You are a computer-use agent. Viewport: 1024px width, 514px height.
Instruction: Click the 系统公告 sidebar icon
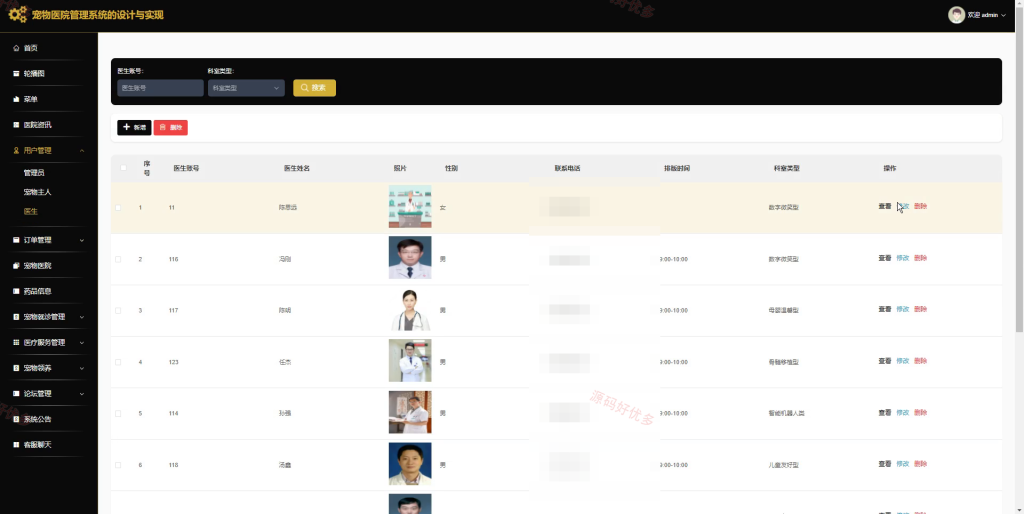pos(16,419)
